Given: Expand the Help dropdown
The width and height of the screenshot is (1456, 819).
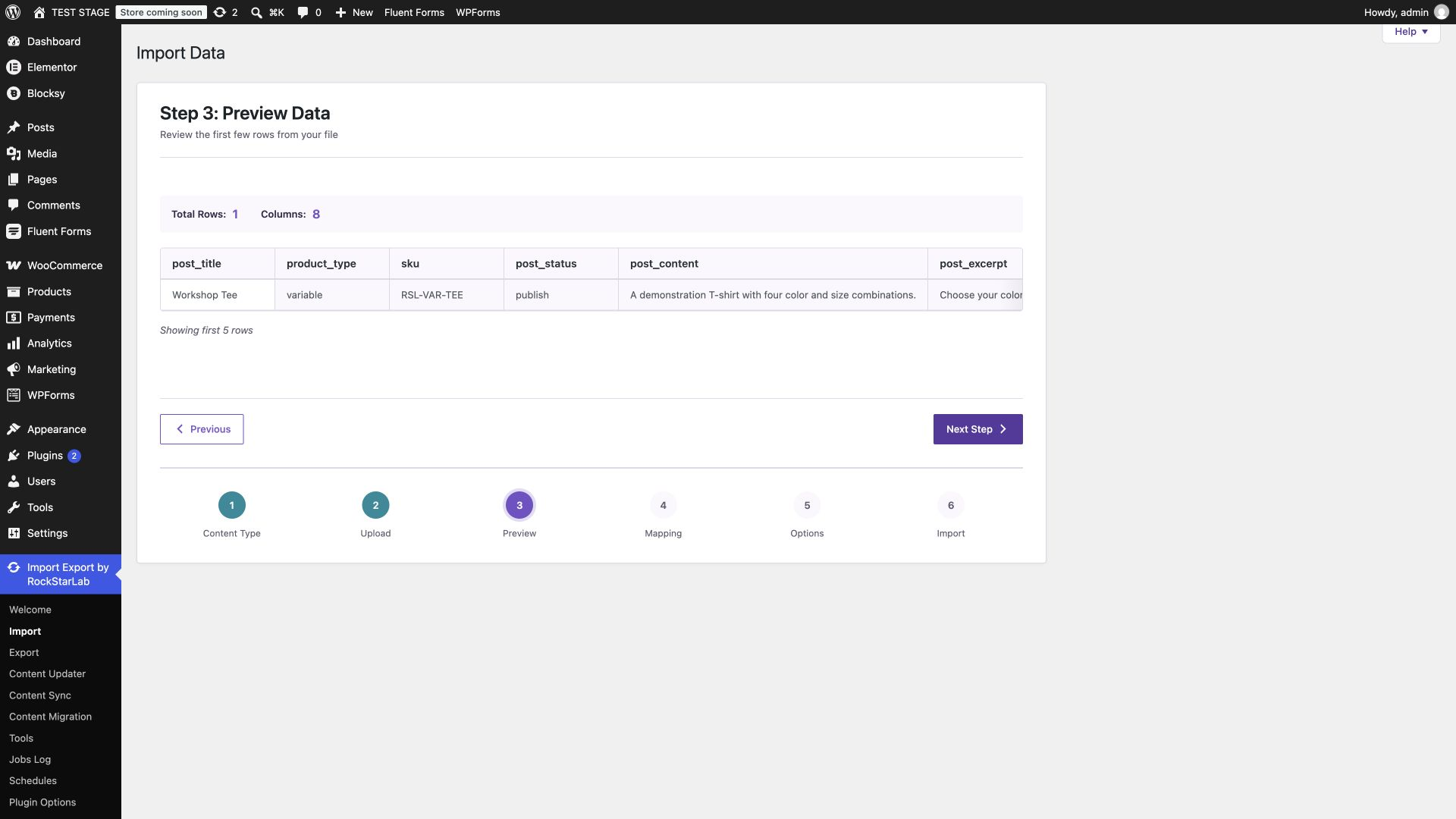Looking at the screenshot, I should pyautogui.click(x=1410, y=32).
